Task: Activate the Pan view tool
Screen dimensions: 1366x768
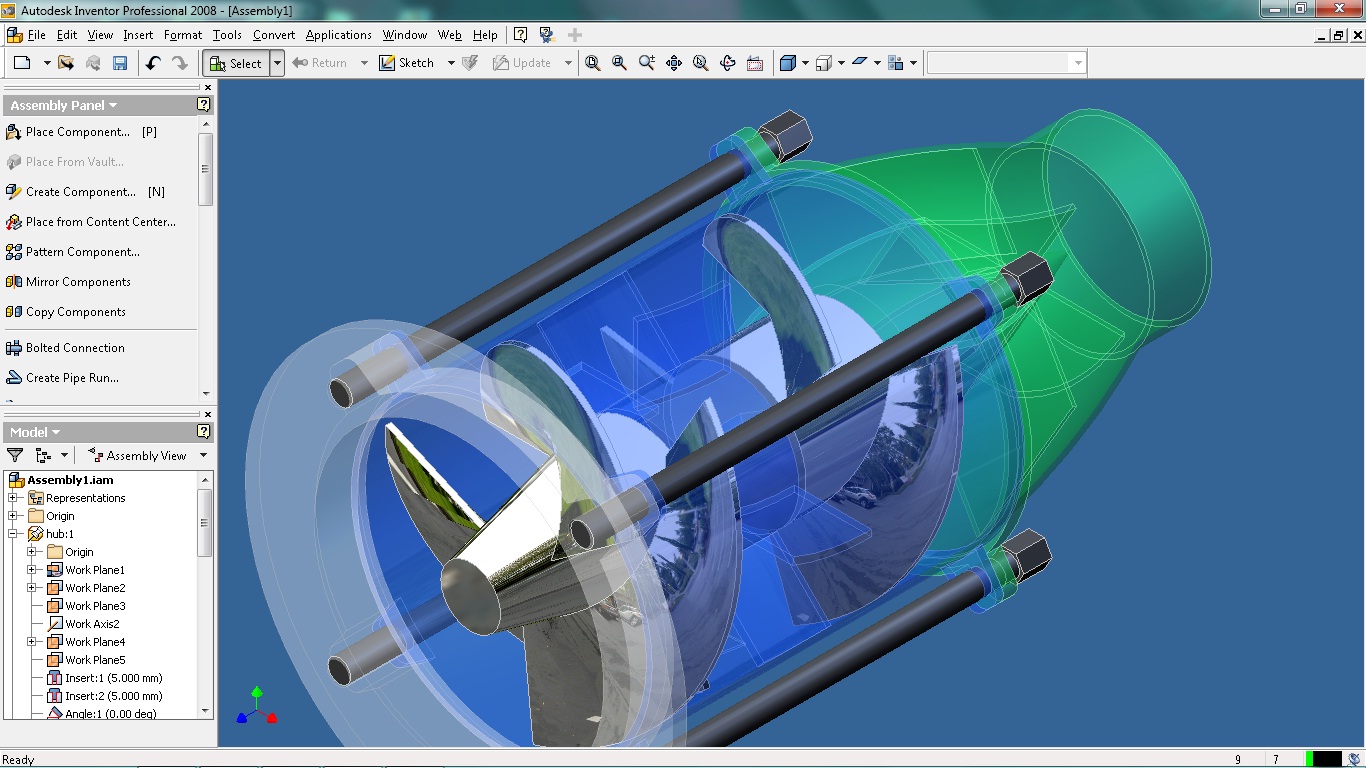Action: pyautogui.click(x=674, y=63)
